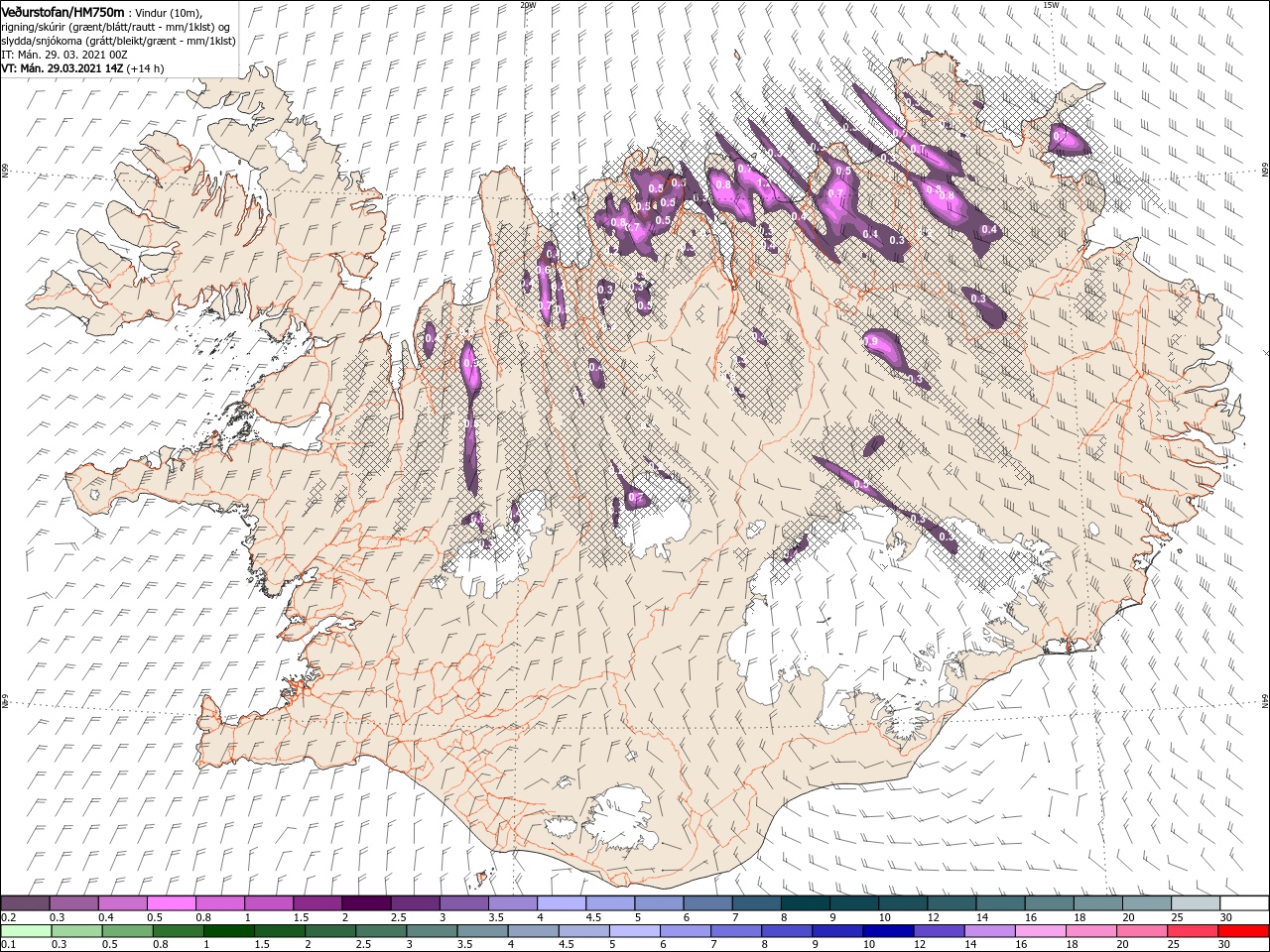The image size is (1270, 952).
Task: Click the 64N latitude label on the right edge
Action: pos(1265,700)
